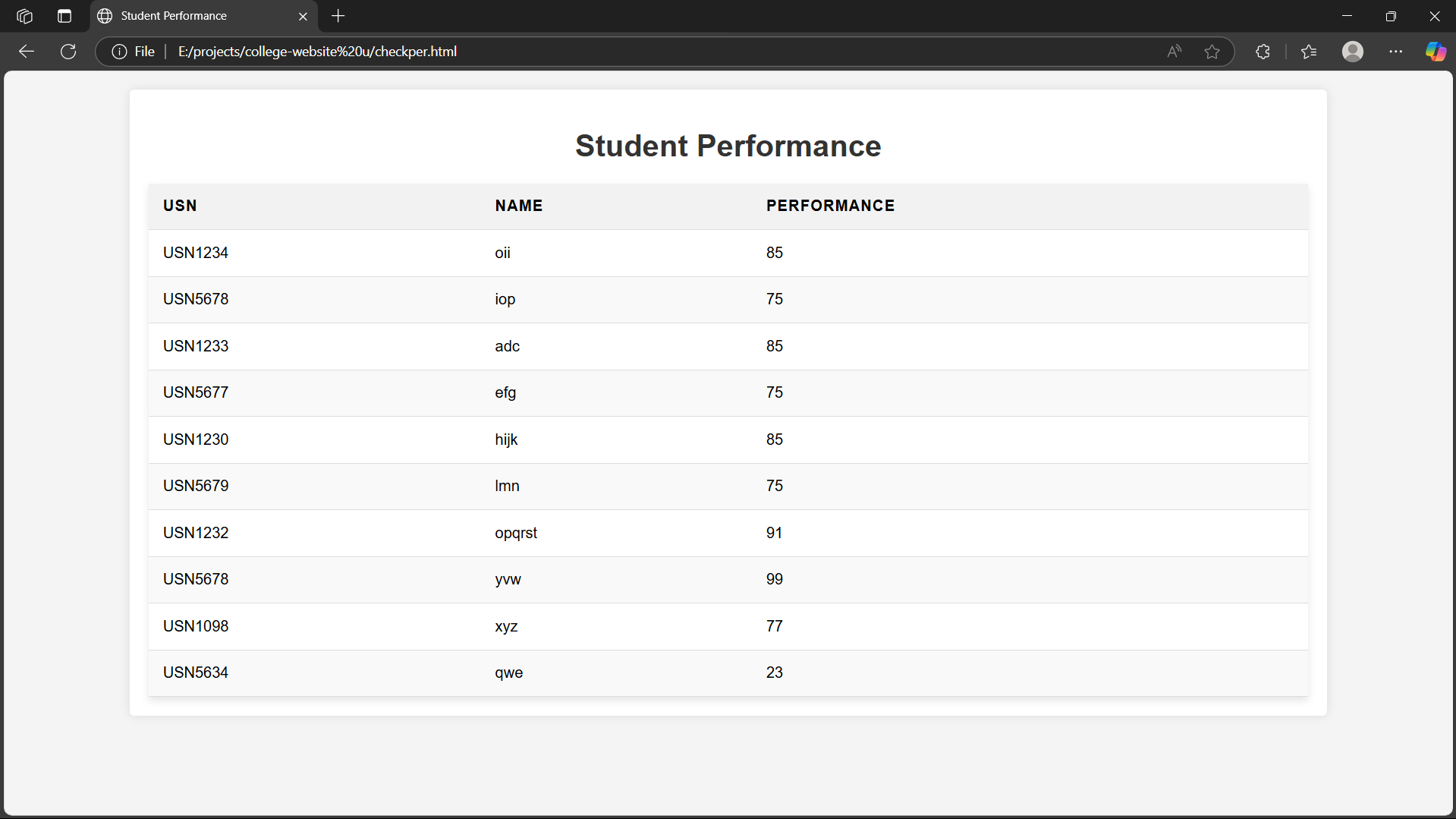
Task: Click the NAME column header
Action: [x=518, y=206]
